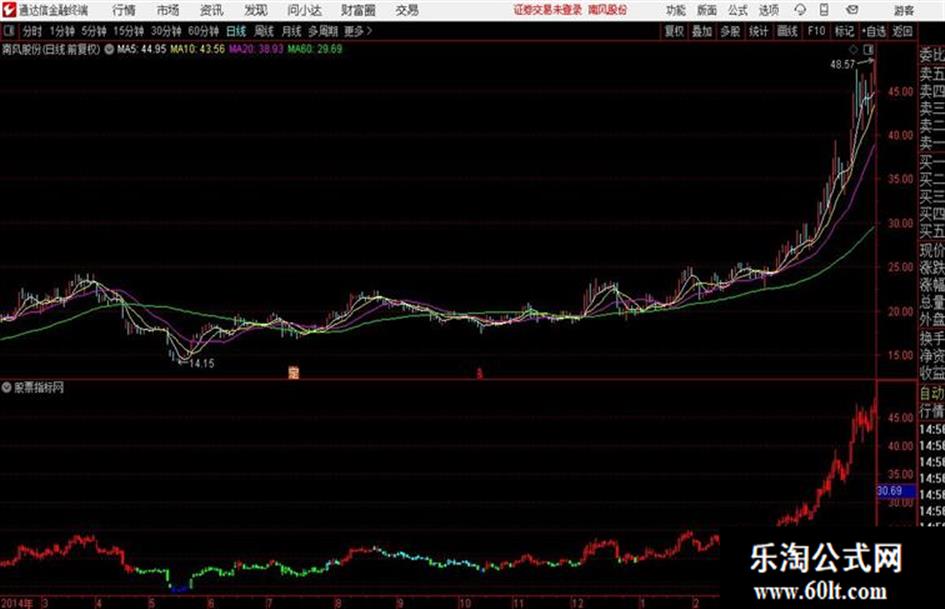Select the 60分钟 period tab
Image resolution: width=945 pixels, height=609 pixels.
pos(203,31)
